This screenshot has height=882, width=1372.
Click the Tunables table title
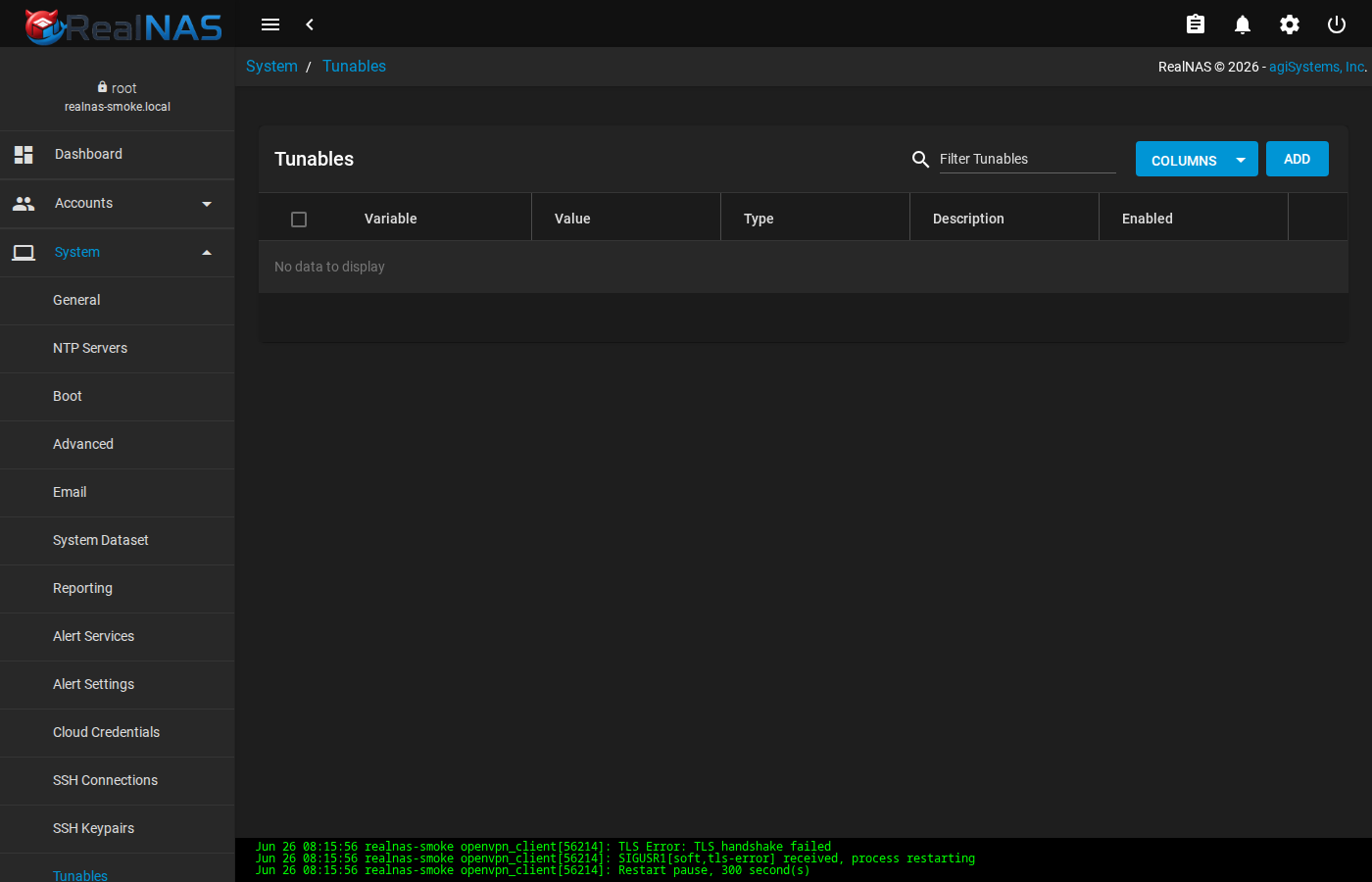pos(314,159)
